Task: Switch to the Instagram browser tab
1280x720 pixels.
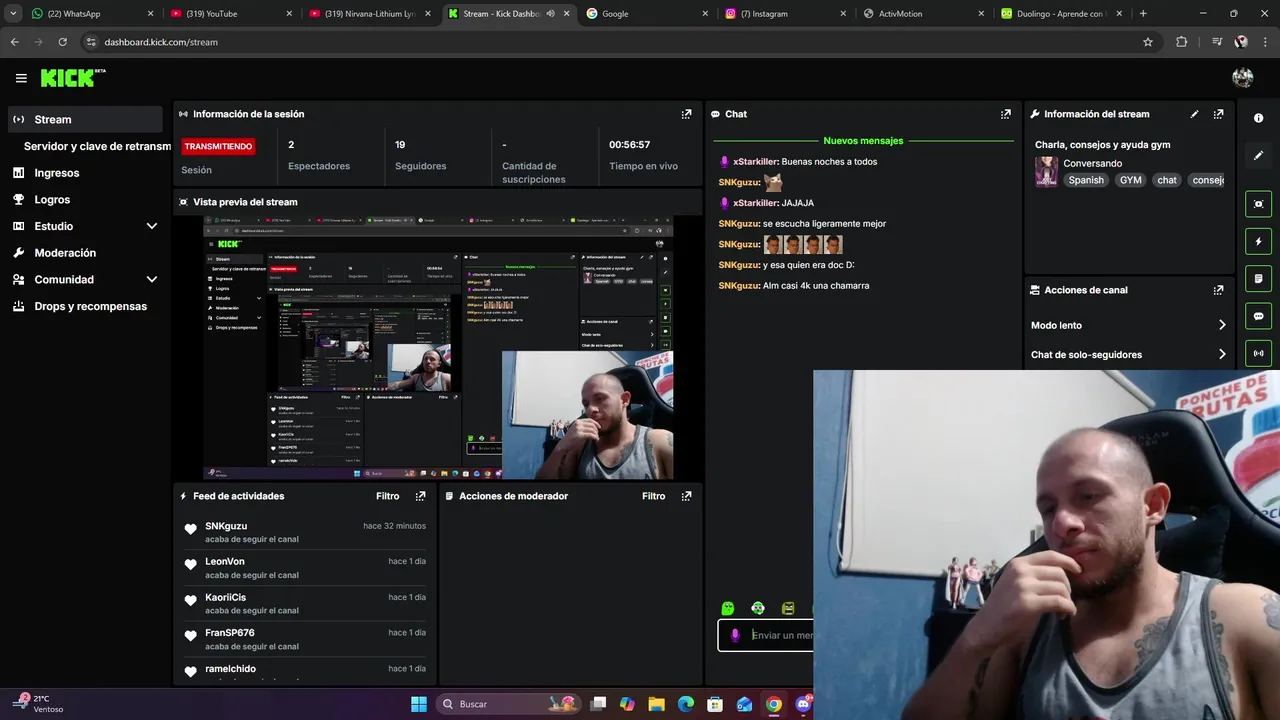Action: [784, 14]
